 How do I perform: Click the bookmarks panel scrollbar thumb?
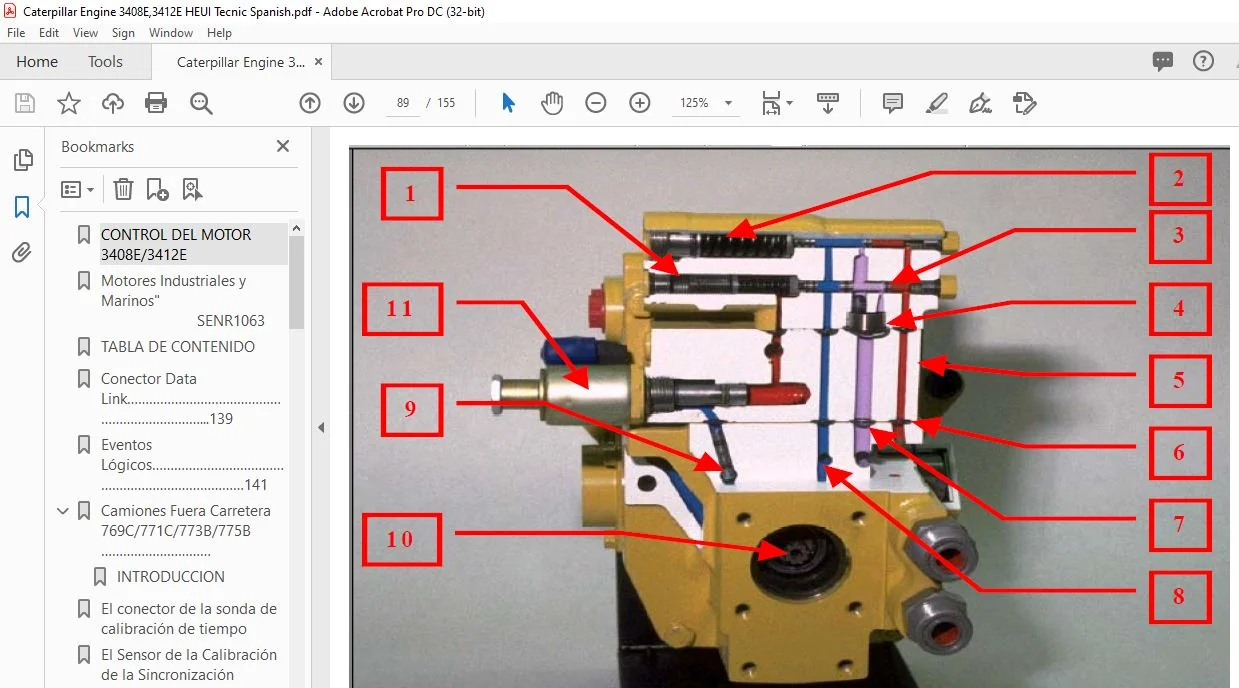pos(296,282)
